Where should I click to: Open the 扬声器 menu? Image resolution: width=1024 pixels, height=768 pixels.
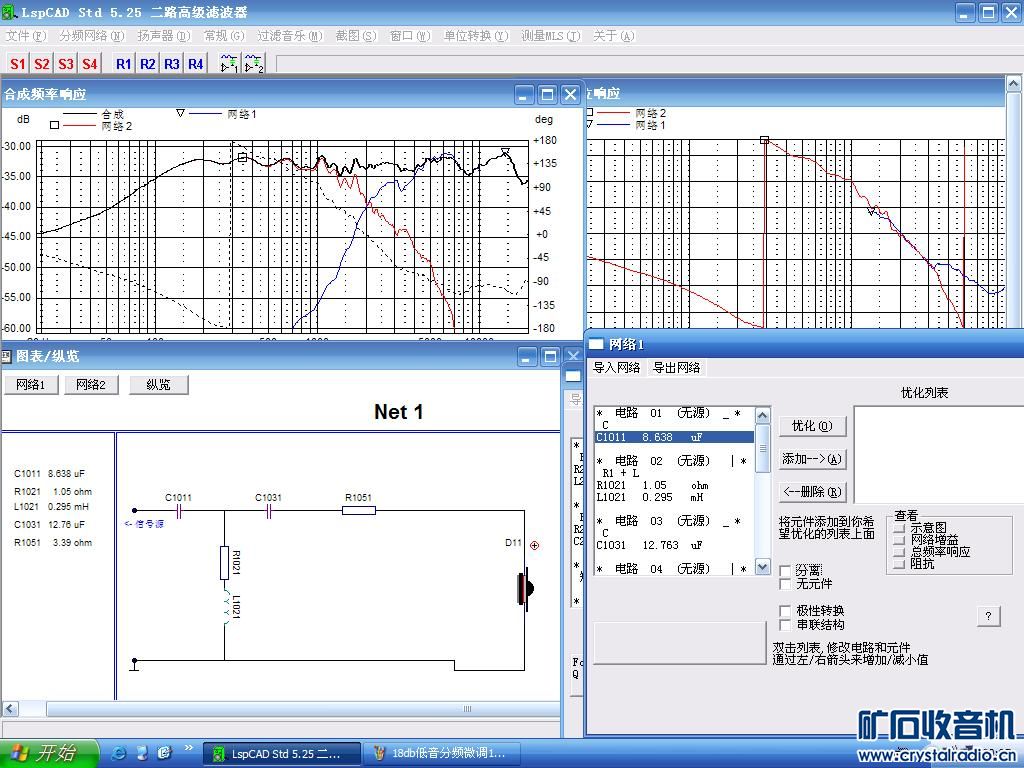coord(163,36)
